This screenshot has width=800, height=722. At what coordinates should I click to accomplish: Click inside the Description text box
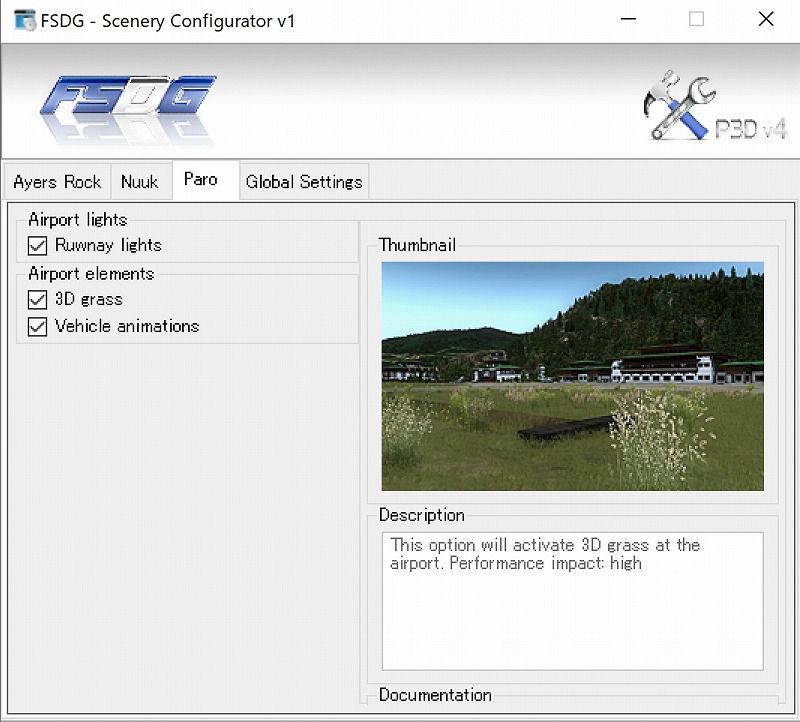[x=572, y=601]
